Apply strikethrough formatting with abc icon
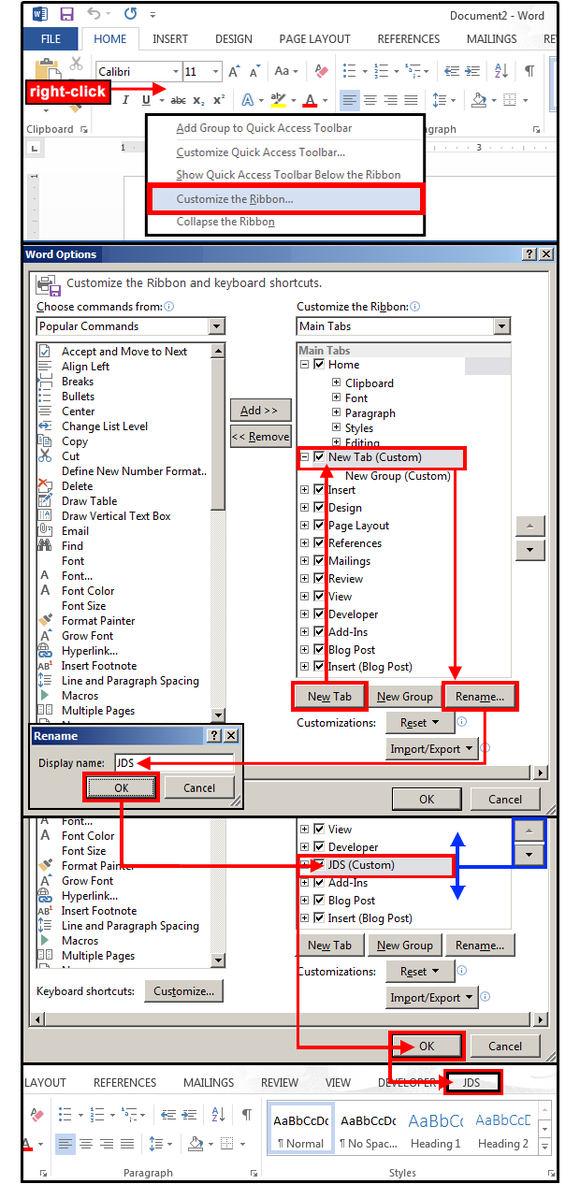 178,100
